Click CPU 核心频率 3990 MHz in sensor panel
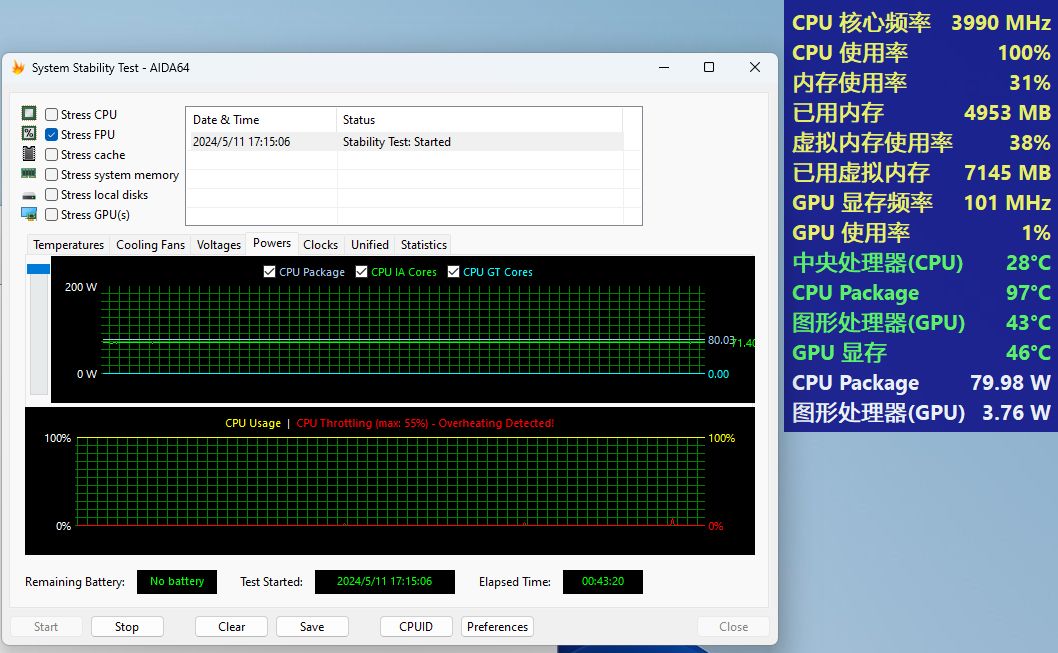Screen dimensions: 1058x653 [x=921, y=22]
